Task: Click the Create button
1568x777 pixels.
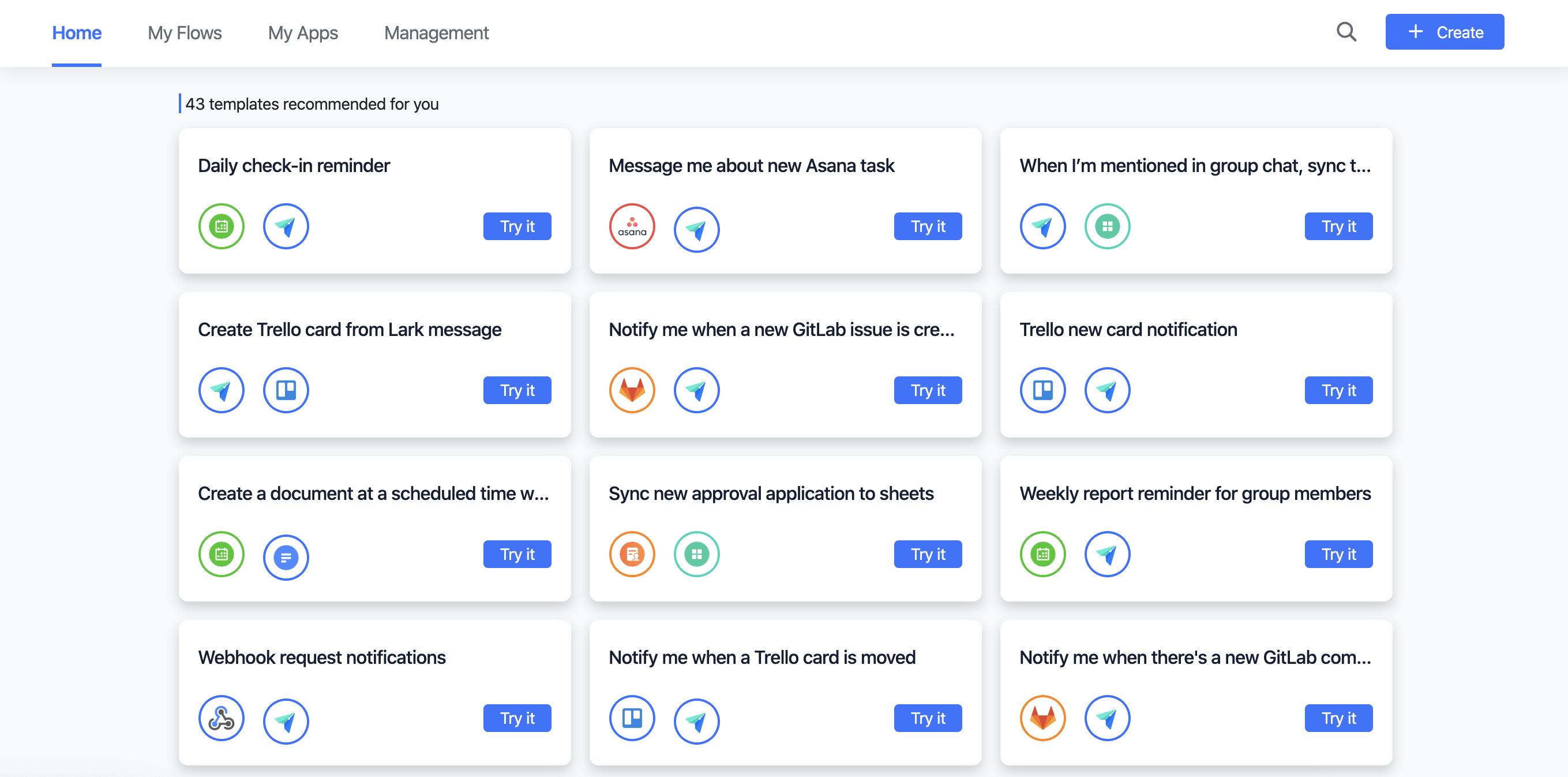Action: (x=1444, y=32)
